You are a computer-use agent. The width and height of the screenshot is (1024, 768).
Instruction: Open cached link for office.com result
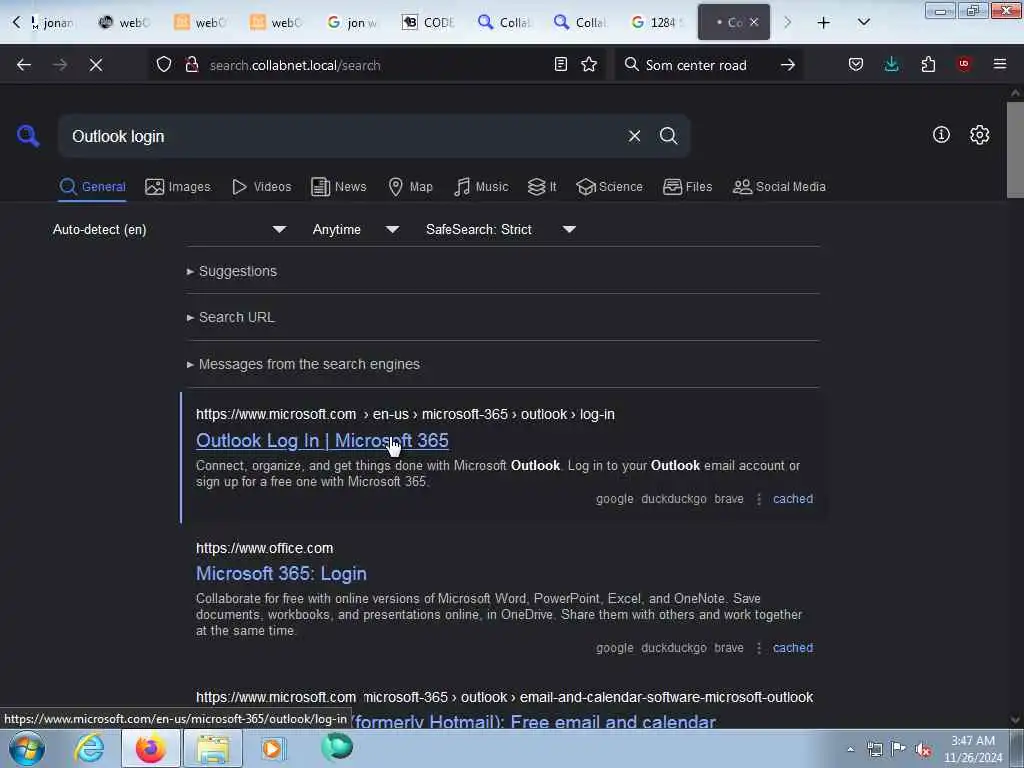[x=793, y=648]
